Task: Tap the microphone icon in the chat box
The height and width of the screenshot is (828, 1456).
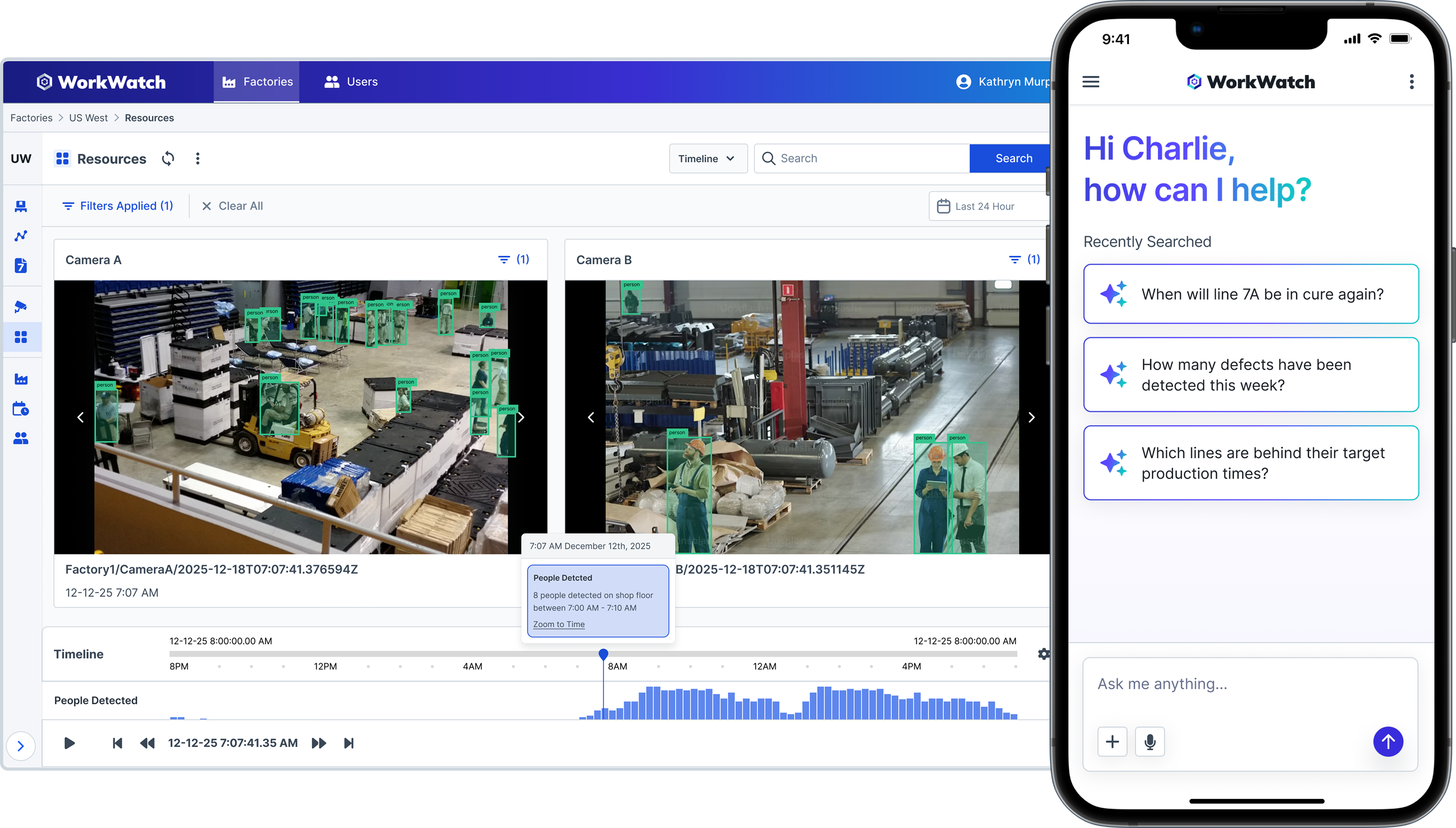Action: [1149, 741]
